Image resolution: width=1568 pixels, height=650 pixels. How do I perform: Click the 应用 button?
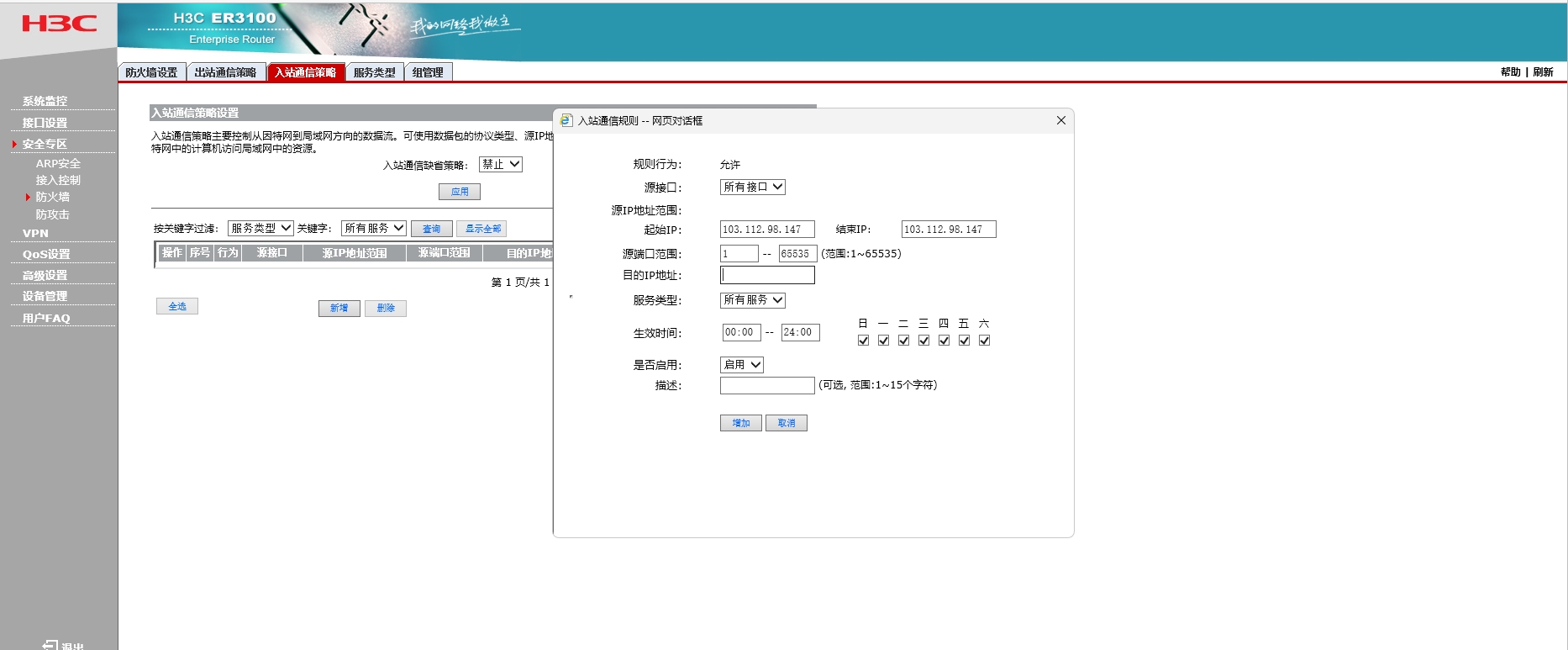tap(460, 192)
